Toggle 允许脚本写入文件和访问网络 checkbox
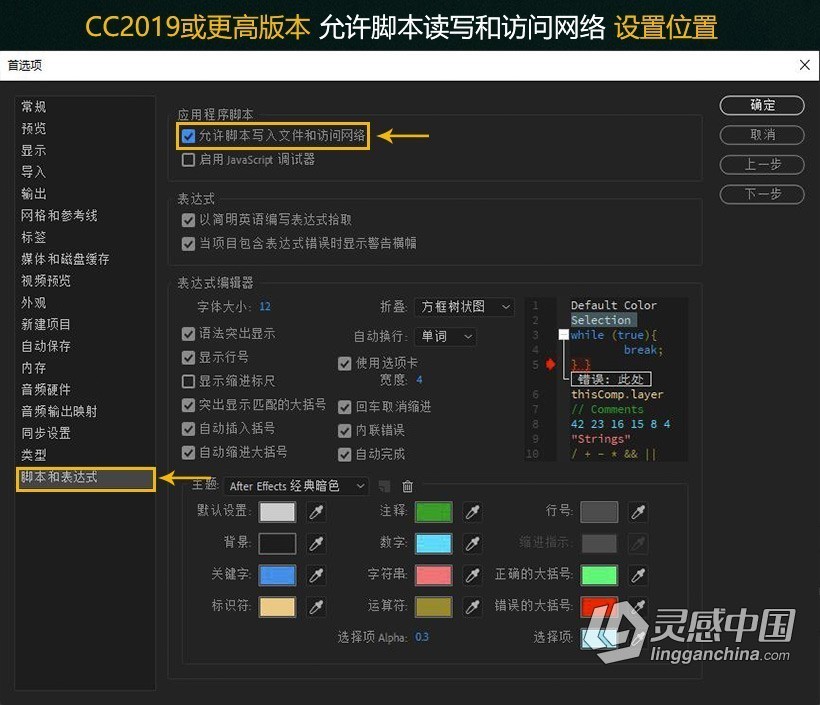 [x=188, y=137]
